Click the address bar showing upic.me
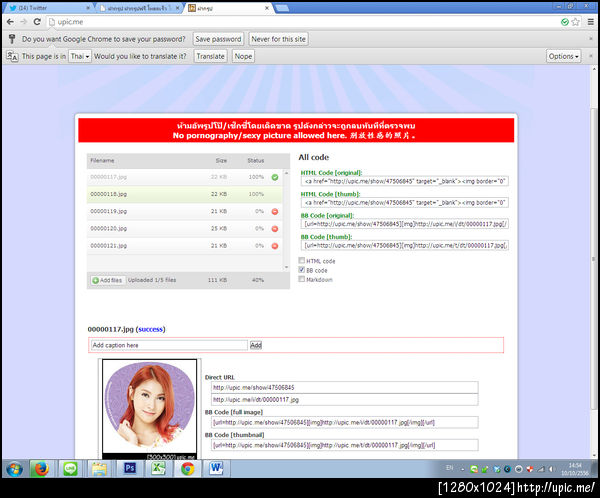Image resolution: width=600 pixels, height=498 pixels. point(302,22)
